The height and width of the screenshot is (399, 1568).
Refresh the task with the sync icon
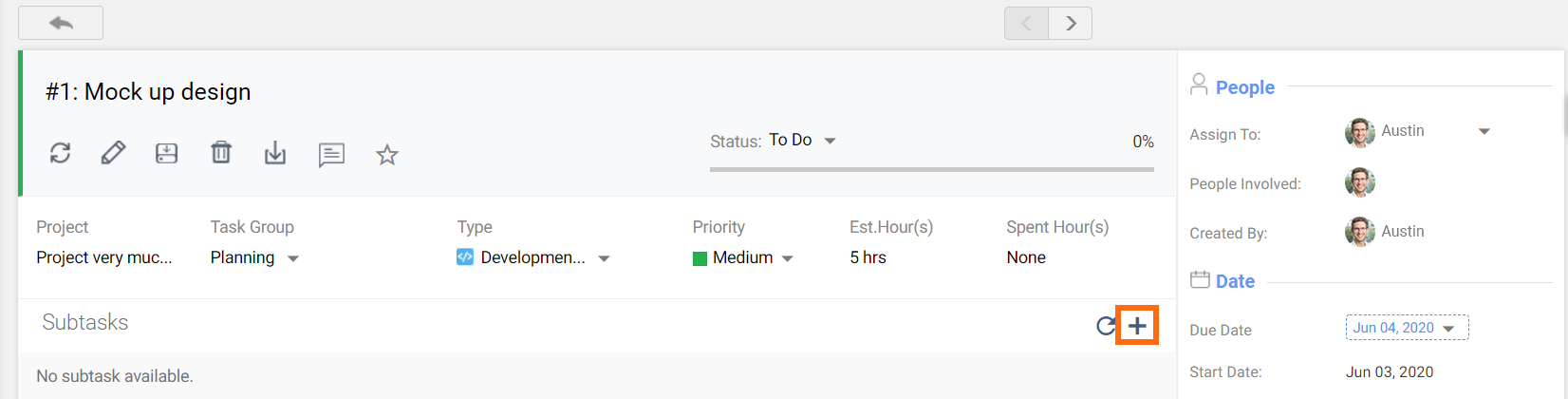[60, 153]
